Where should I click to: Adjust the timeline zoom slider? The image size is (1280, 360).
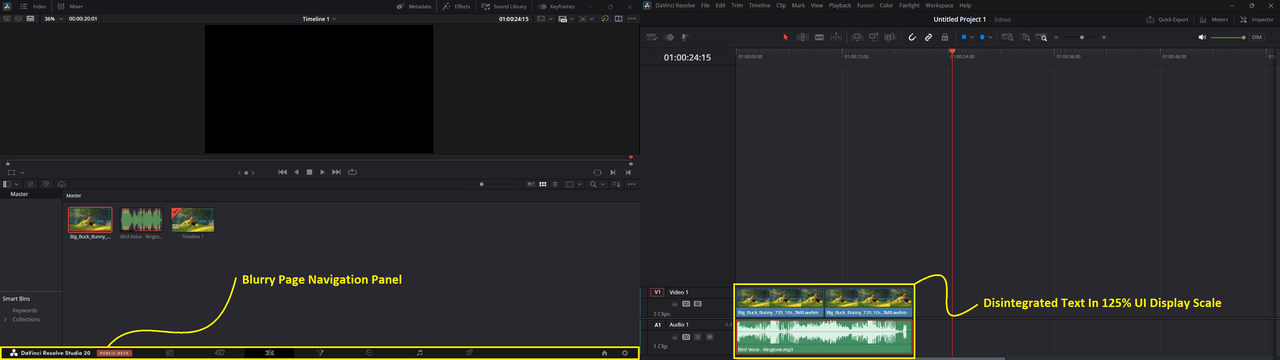point(1082,37)
